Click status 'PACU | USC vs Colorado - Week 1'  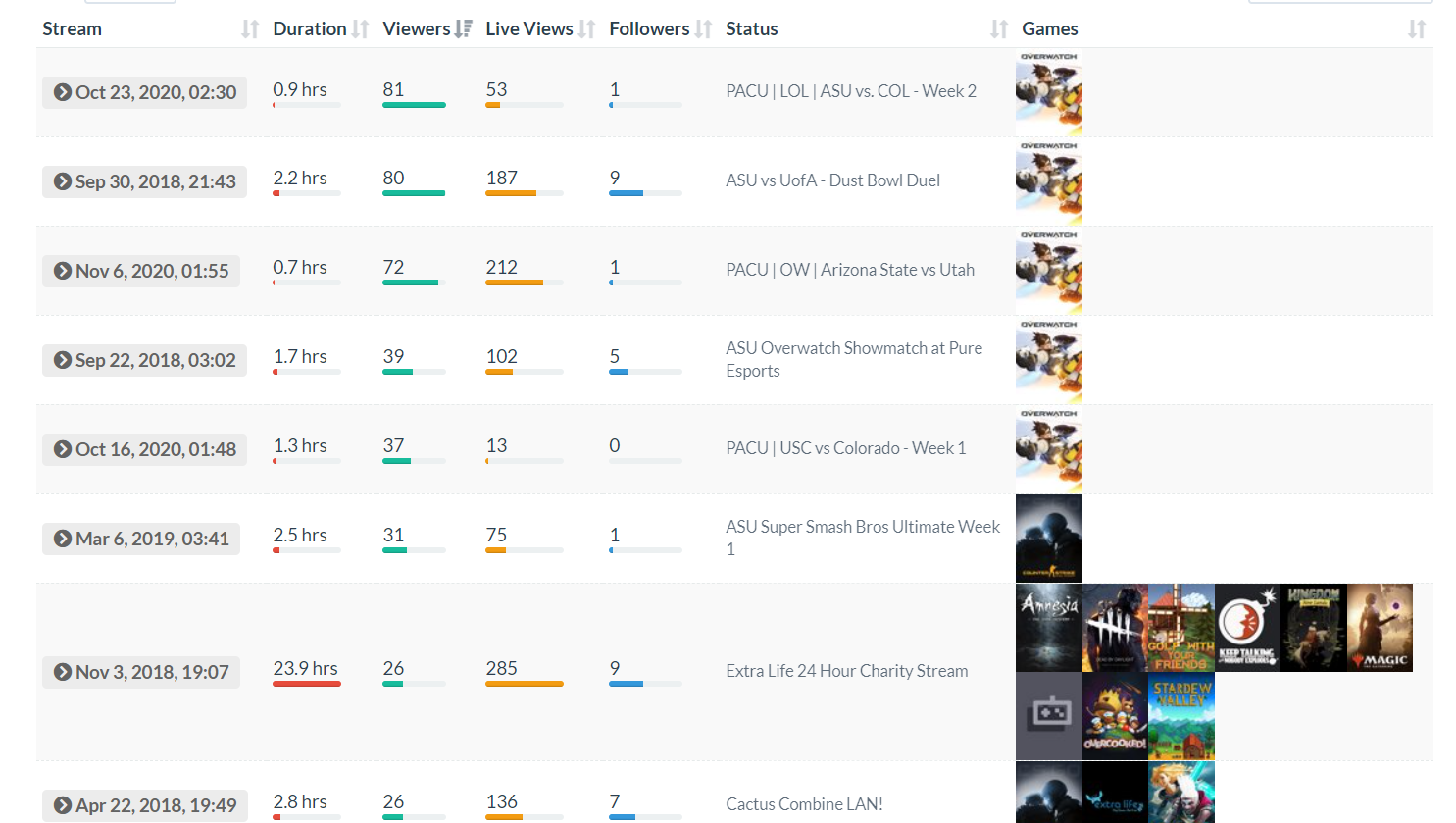click(846, 448)
